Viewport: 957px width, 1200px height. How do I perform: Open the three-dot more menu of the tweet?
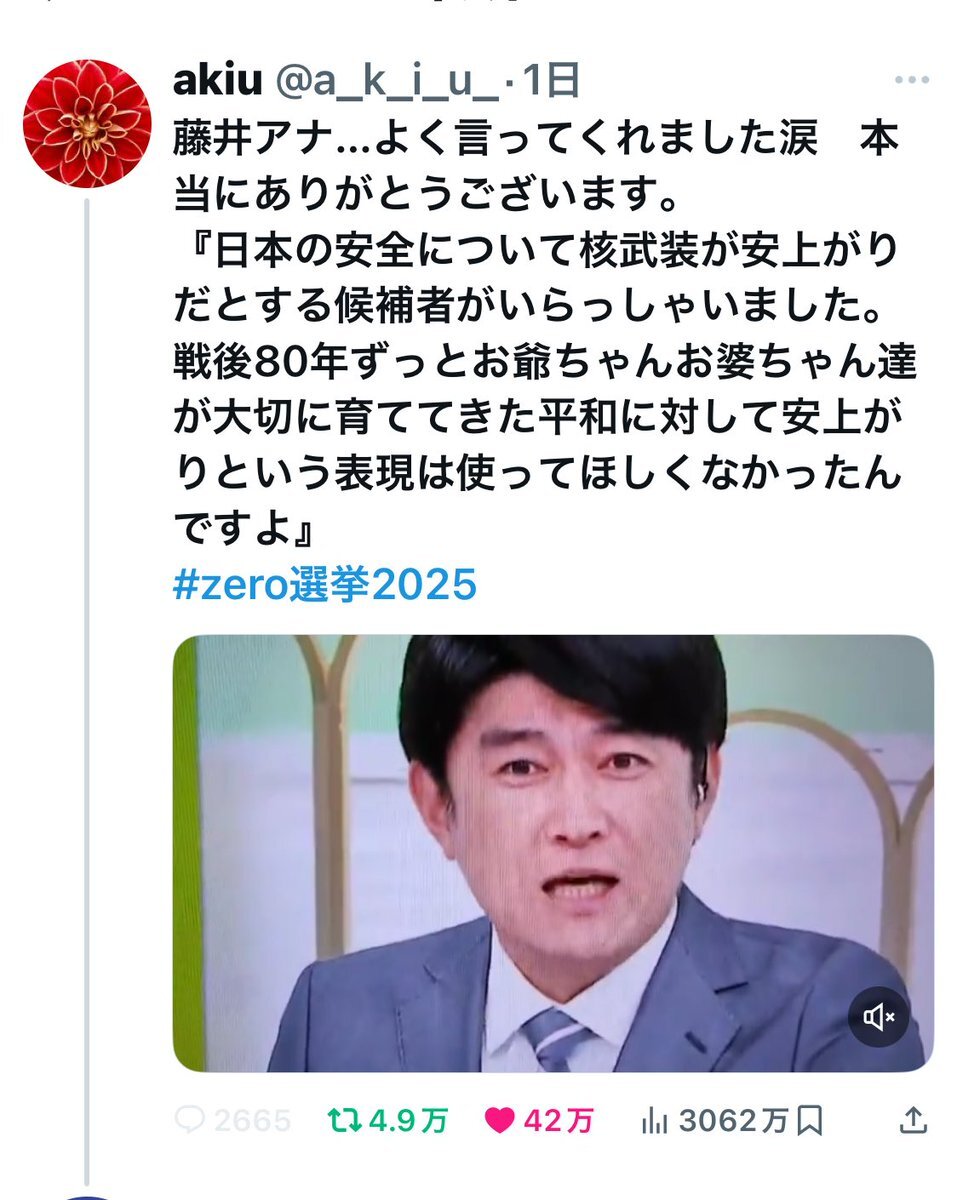click(912, 80)
